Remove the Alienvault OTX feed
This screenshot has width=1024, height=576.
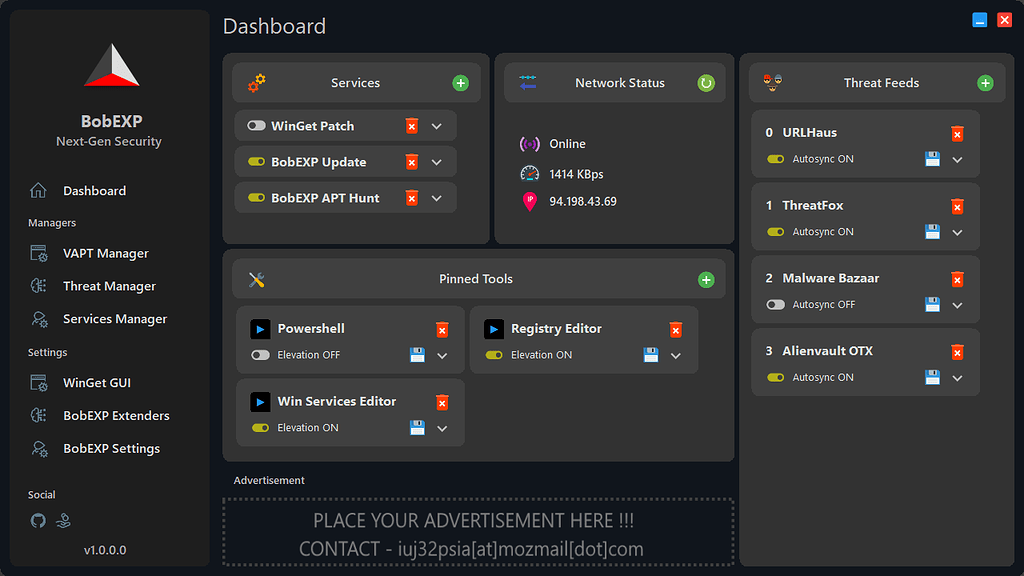(957, 352)
